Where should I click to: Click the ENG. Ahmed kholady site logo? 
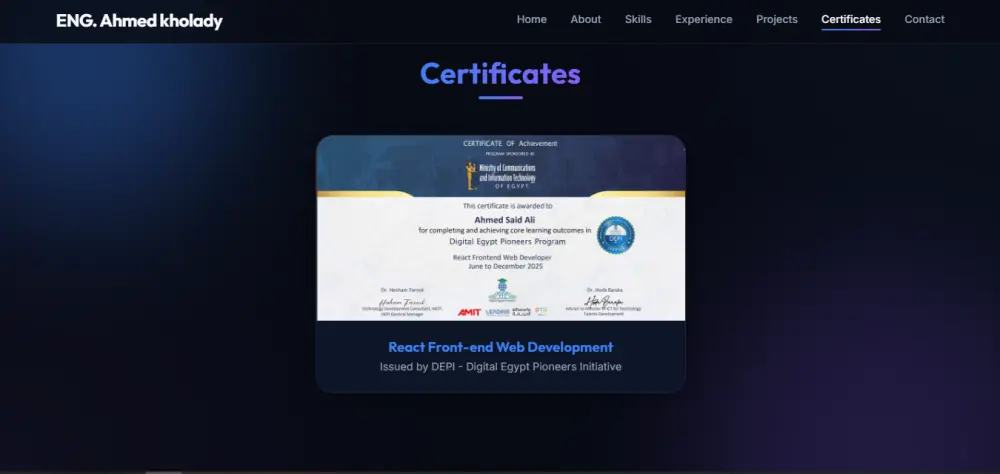click(x=139, y=21)
